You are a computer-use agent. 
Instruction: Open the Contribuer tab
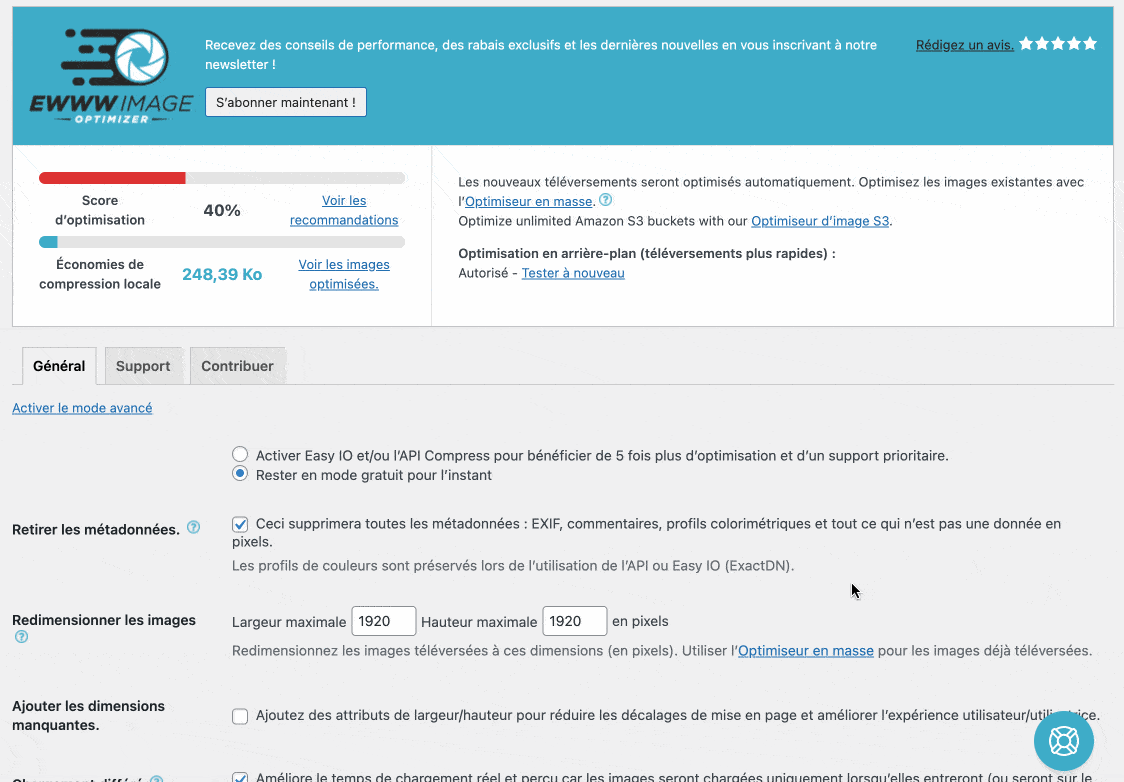click(x=236, y=366)
